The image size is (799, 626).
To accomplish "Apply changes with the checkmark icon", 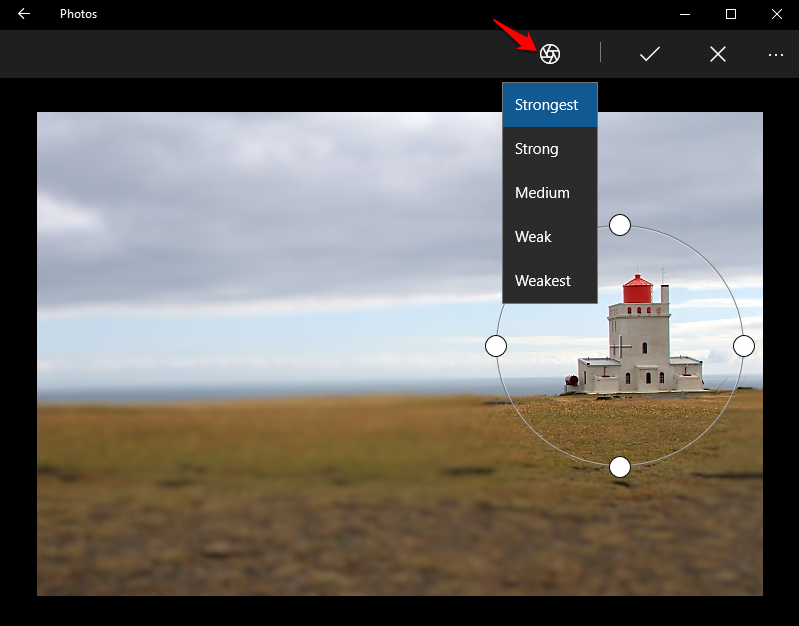I will tap(650, 54).
